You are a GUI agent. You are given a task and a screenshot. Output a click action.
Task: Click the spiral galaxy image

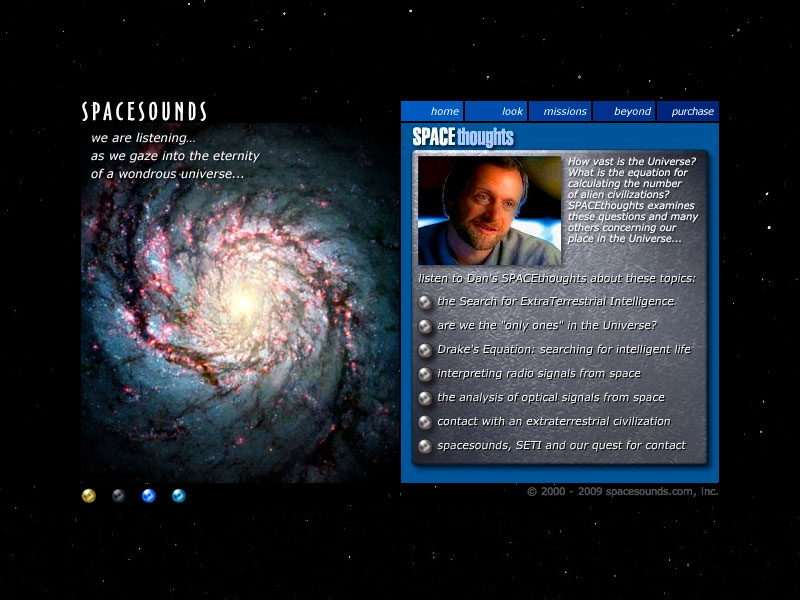tap(238, 320)
